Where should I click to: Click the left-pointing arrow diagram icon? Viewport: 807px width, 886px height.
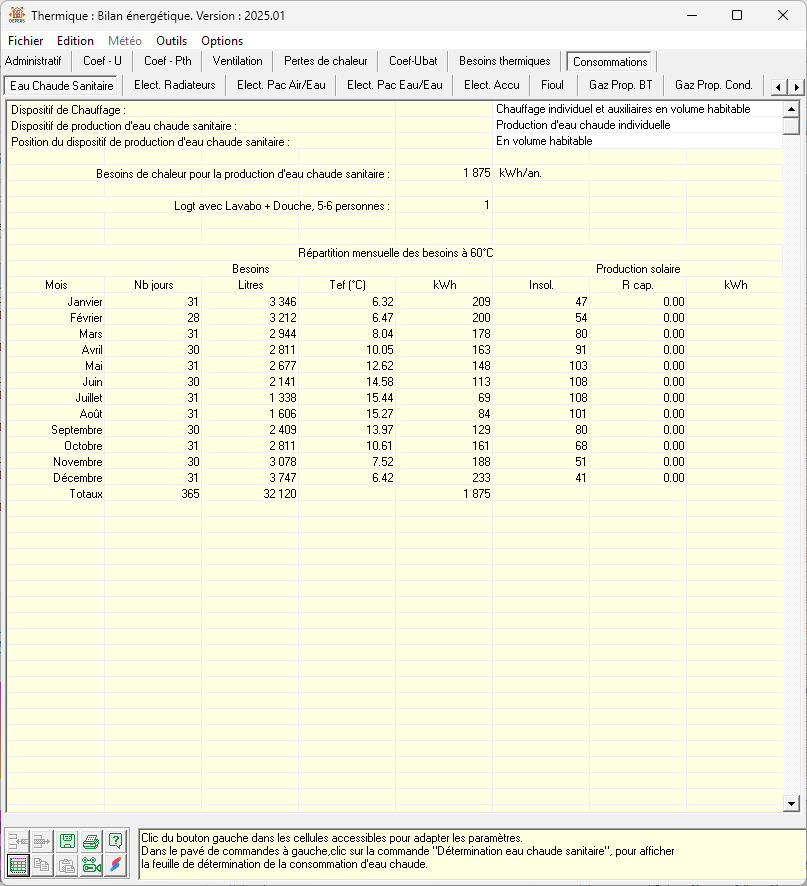[x=18, y=841]
